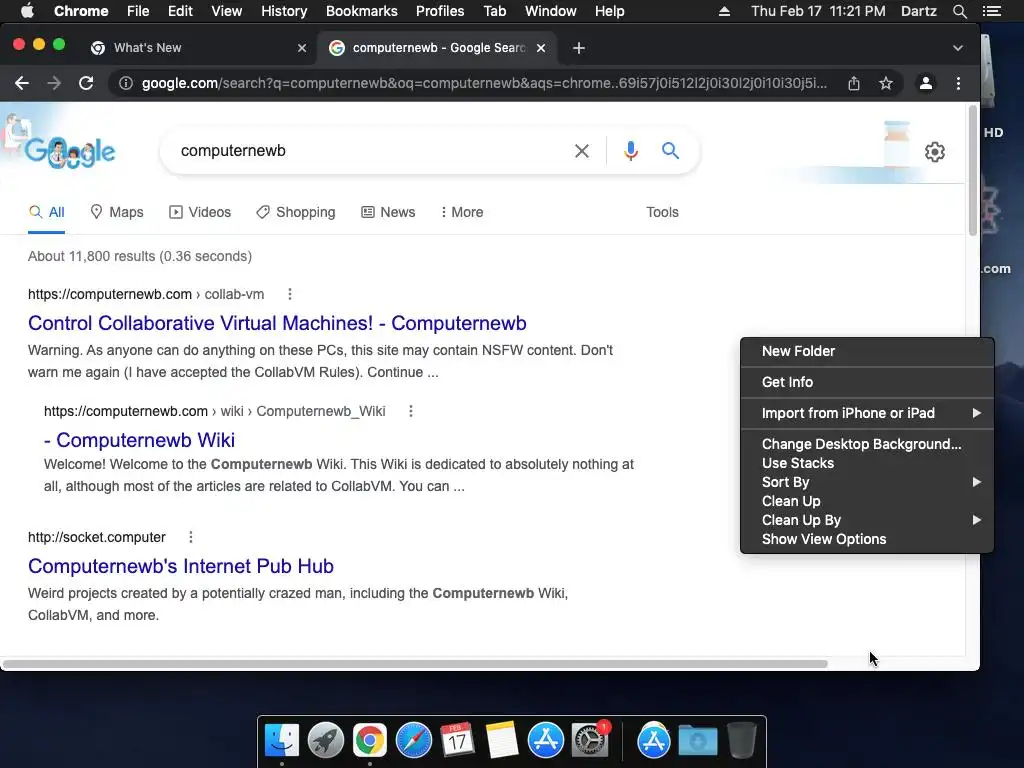Open Calendar in the Dock
The width and height of the screenshot is (1024, 768).
[x=457, y=741]
